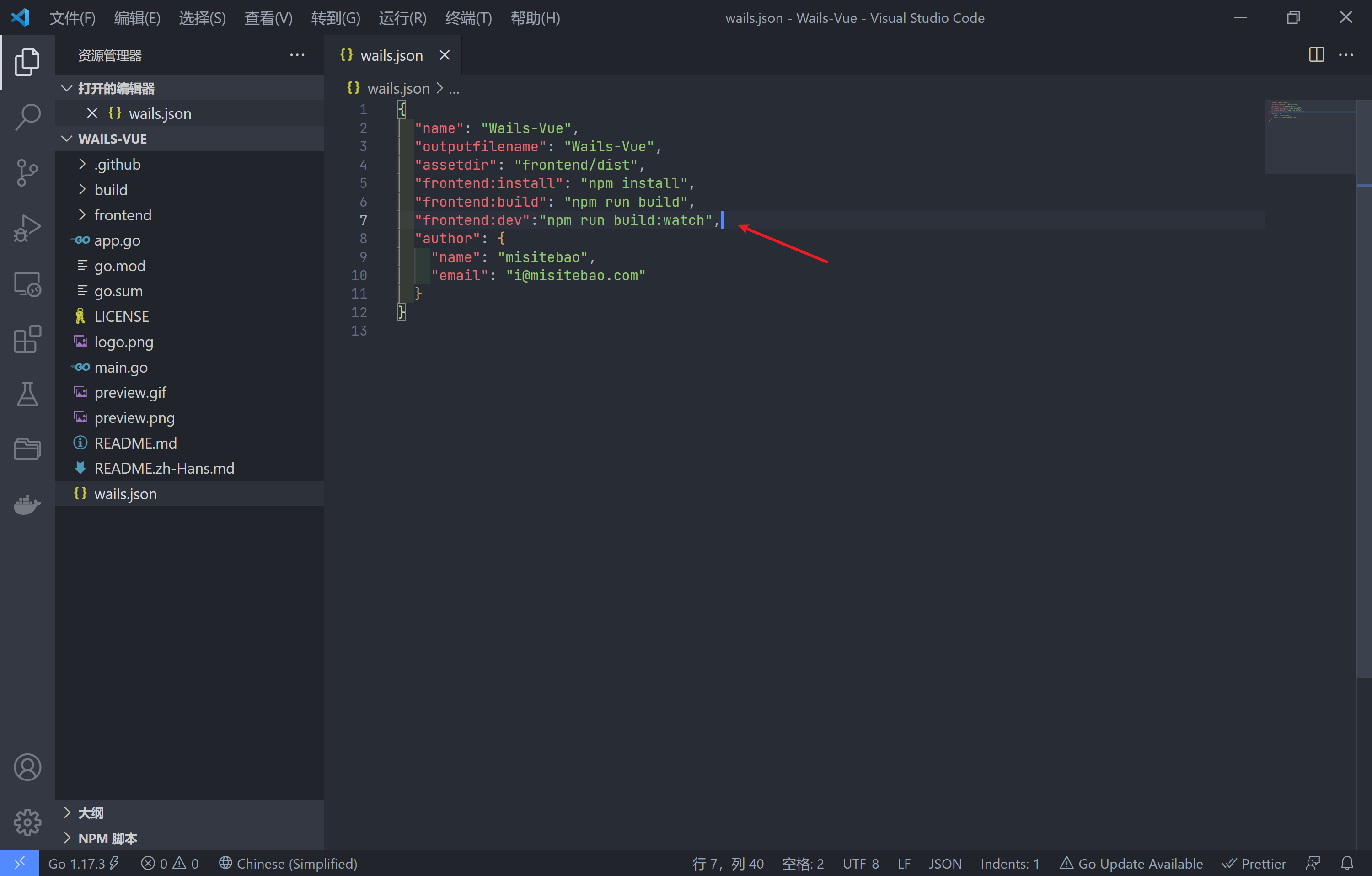Open the Run and Debug view
Screen dimensions: 1372x876
[x=27, y=227]
